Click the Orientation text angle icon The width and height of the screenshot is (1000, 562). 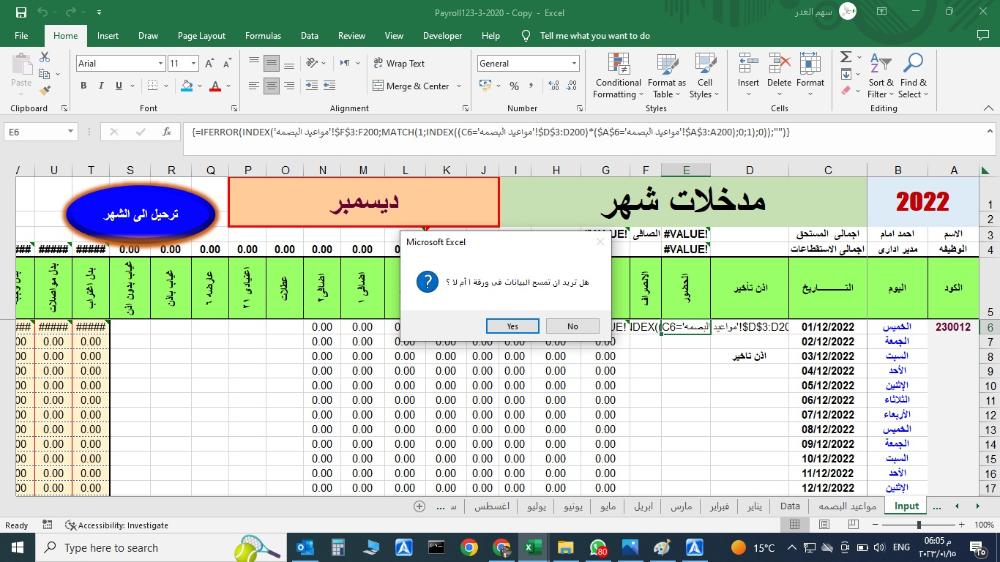312,63
